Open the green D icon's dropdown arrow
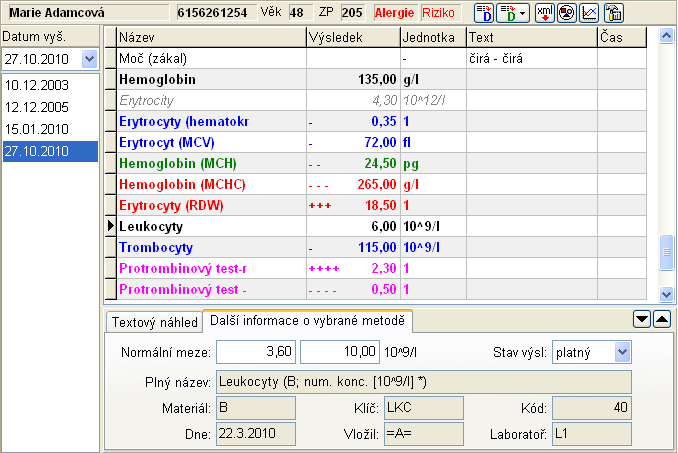The width and height of the screenshot is (678, 453). 524,13
